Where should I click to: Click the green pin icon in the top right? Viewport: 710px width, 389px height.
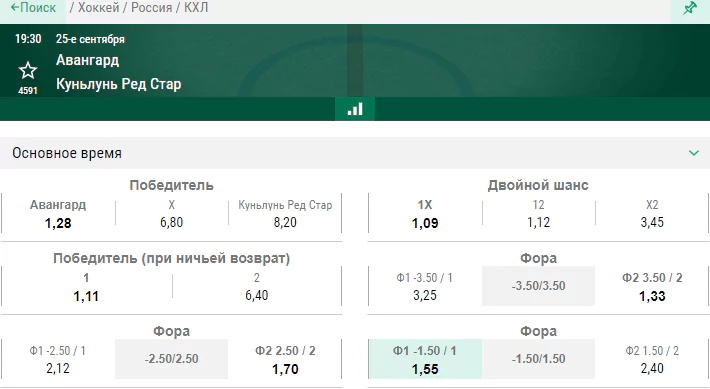[x=690, y=8]
